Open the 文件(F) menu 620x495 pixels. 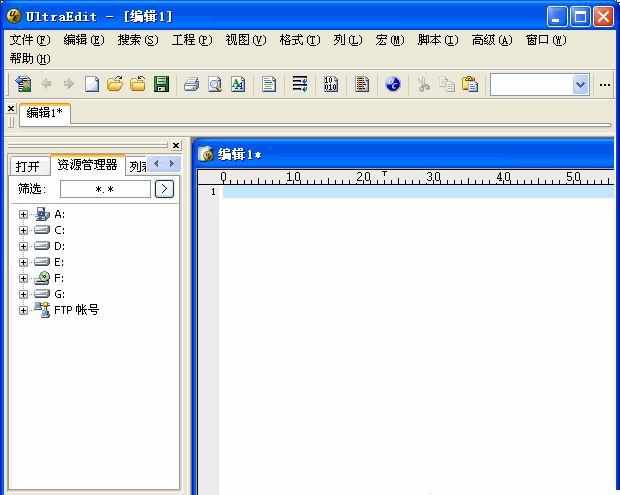click(x=29, y=40)
